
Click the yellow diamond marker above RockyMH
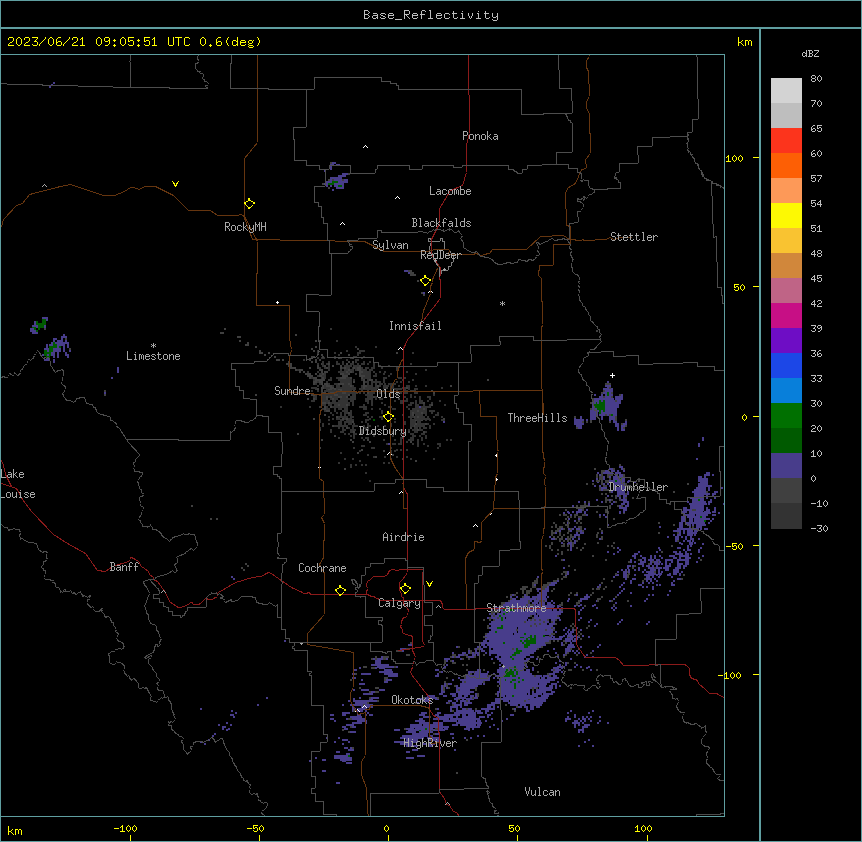pos(249,203)
